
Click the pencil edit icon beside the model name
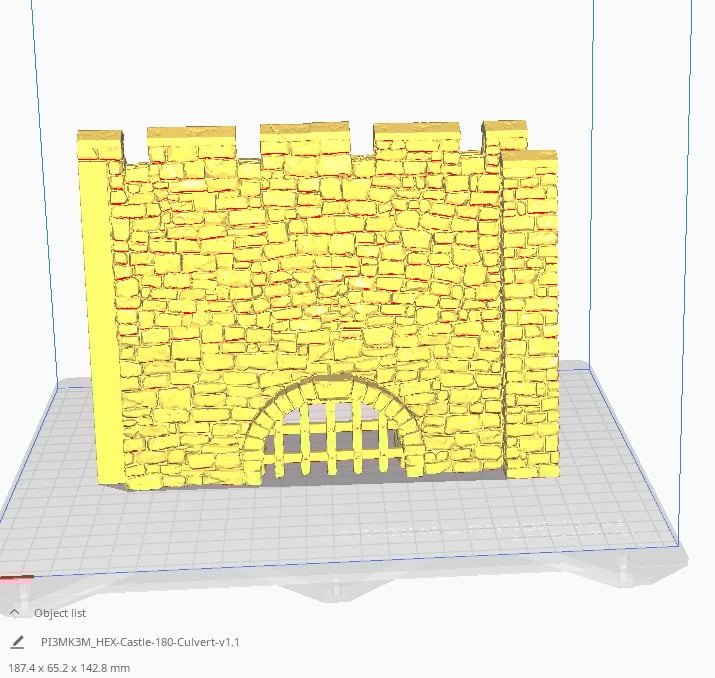[17, 642]
